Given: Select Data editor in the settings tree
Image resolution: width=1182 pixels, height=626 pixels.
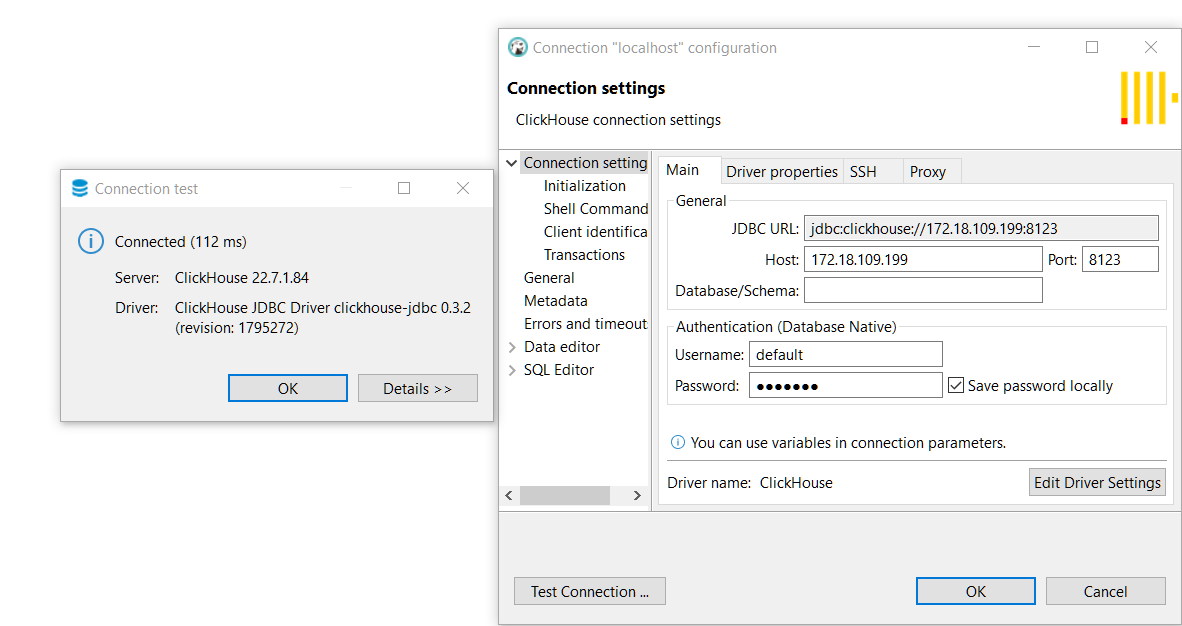Looking at the screenshot, I should point(562,347).
